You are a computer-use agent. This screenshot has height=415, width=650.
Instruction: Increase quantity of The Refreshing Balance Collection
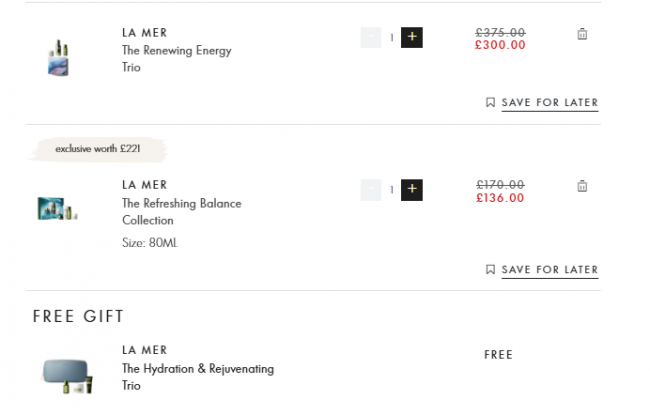(x=412, y=190)
